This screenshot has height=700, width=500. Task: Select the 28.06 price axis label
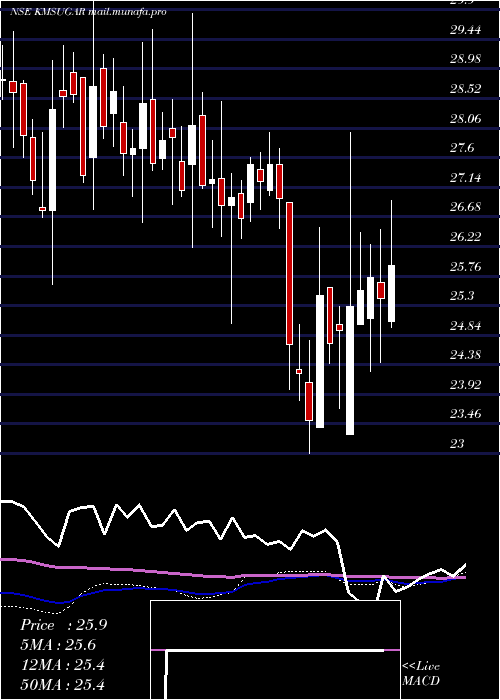tap(466, 119)
